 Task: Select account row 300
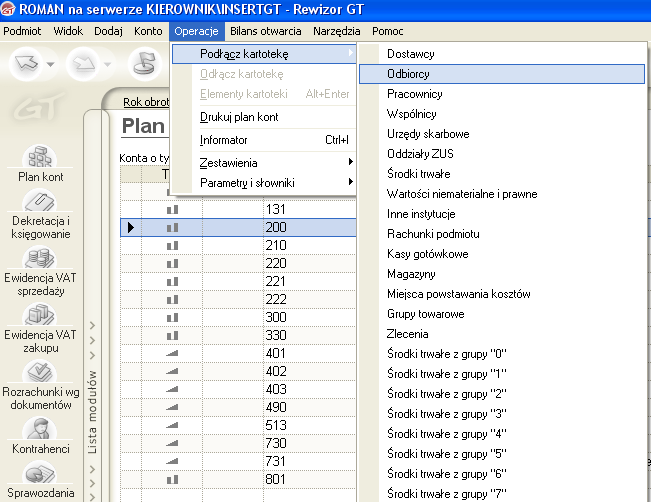pos(238,317)
